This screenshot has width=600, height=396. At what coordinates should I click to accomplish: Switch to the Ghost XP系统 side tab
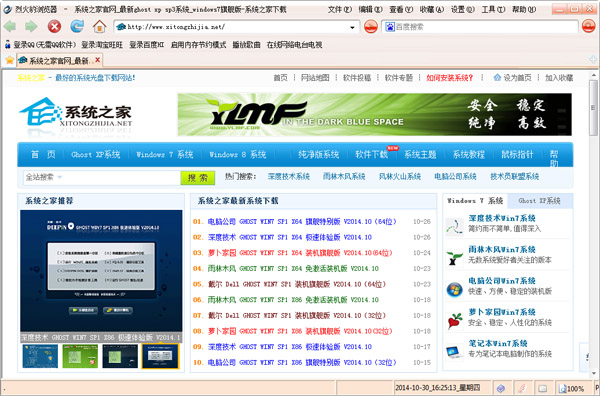coord(540,201)
